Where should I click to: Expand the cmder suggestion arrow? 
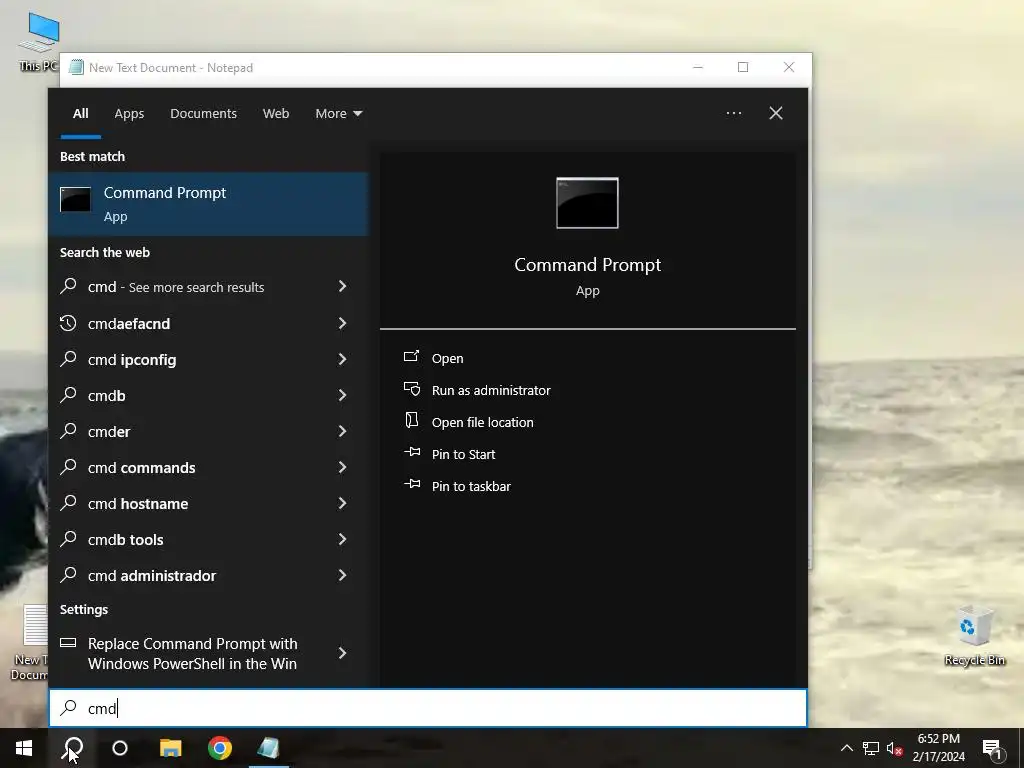tap(342, 430)
